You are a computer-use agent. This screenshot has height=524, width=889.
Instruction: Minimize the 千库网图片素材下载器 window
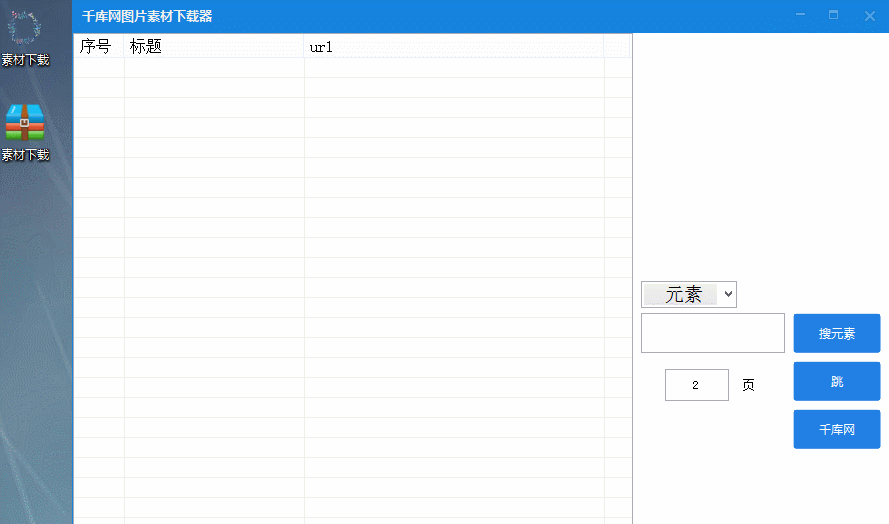click(x=799, y=15)
